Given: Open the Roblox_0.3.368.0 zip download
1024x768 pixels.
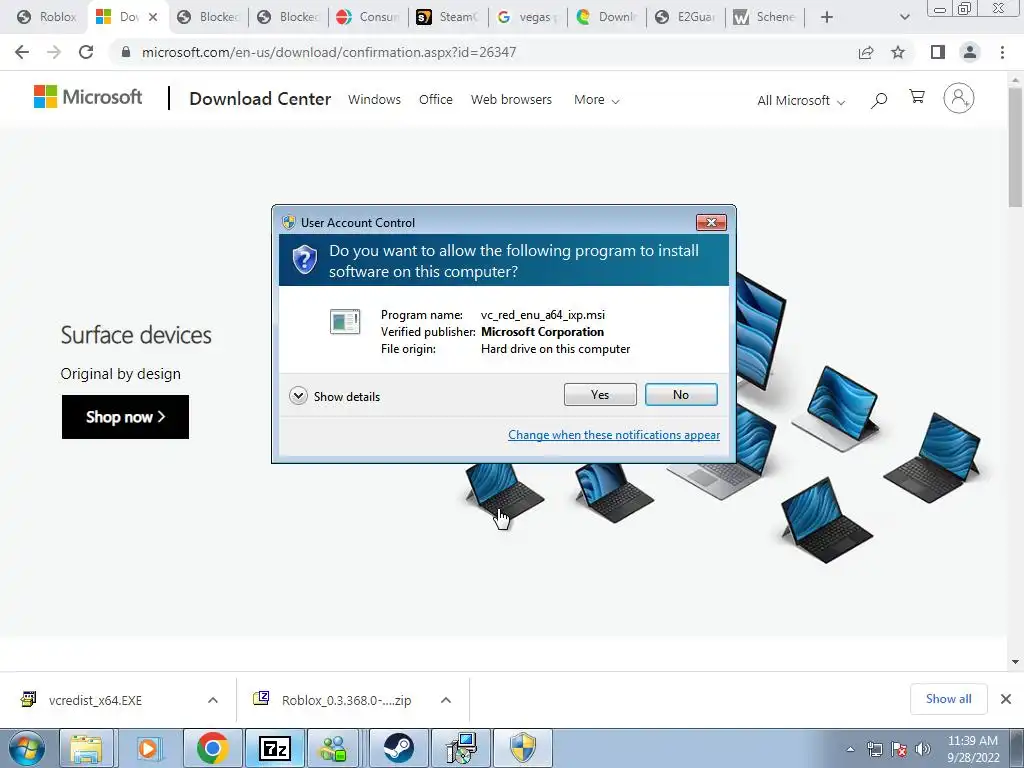Looking at the screenshot, I should click(346, 700).
